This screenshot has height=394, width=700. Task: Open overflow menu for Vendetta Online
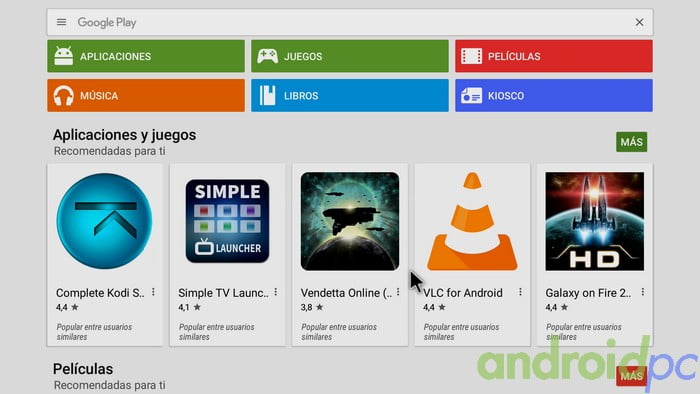click(398, 292)
